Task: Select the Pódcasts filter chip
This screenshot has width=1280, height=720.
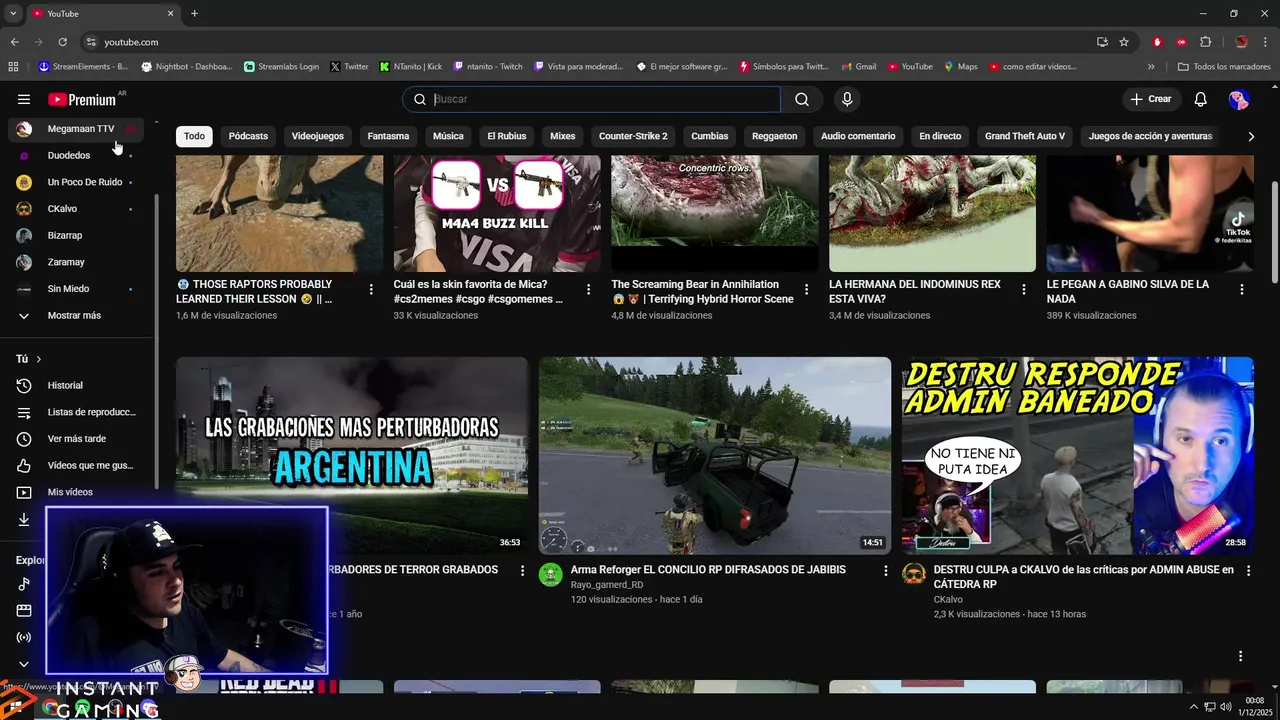Action: pyautogui.click(x=248, y=136)
